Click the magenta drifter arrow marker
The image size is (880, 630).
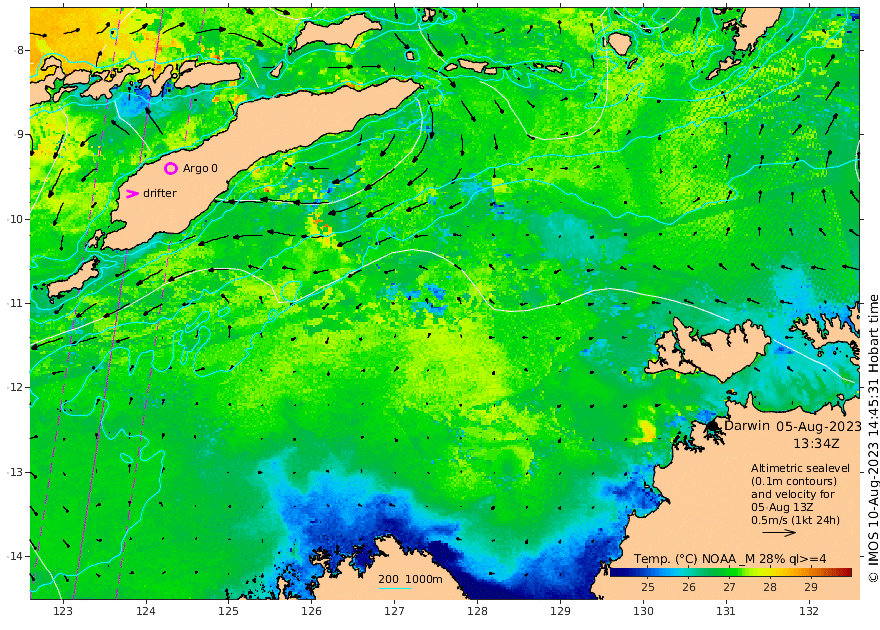[132, 194]
